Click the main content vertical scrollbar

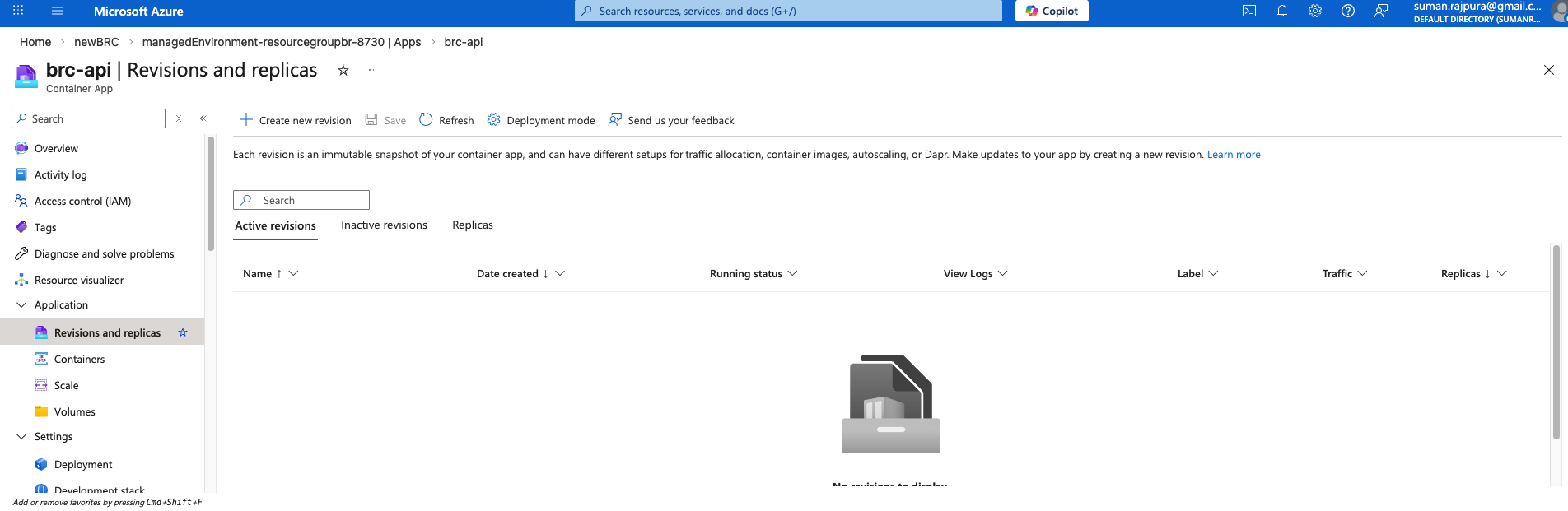[1556, 344]
